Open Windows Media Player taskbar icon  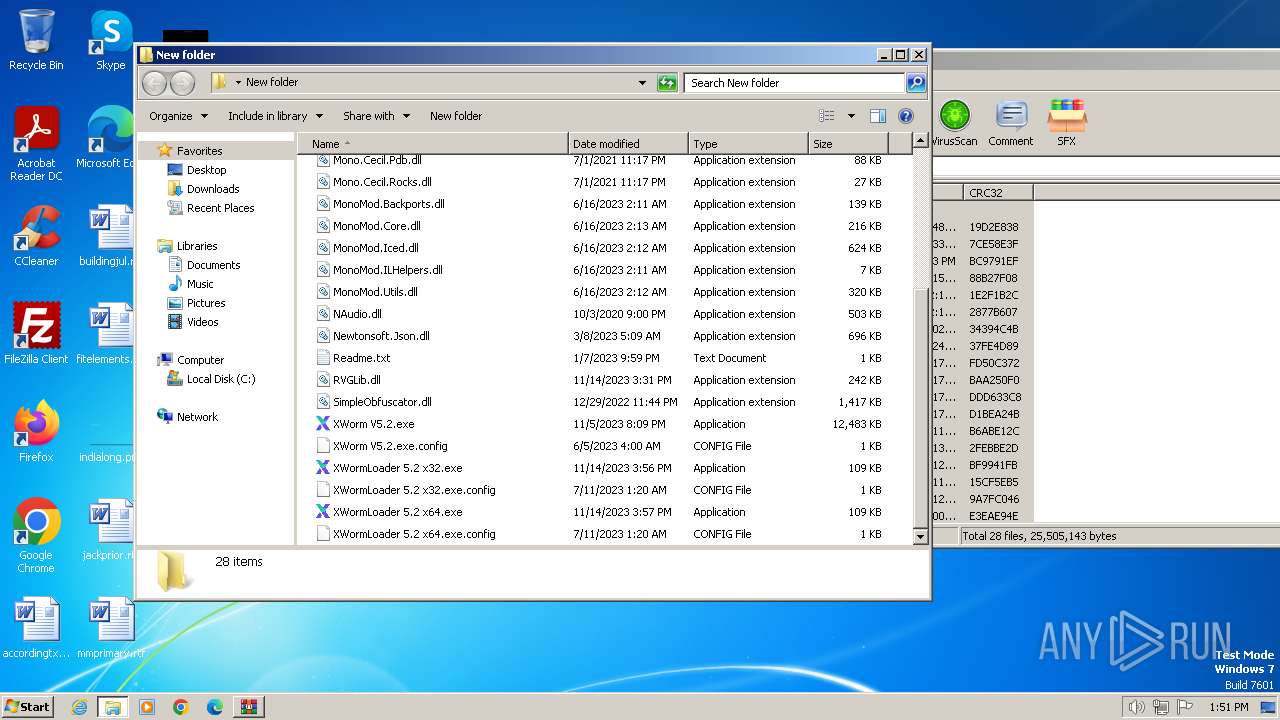pos(147,707)
